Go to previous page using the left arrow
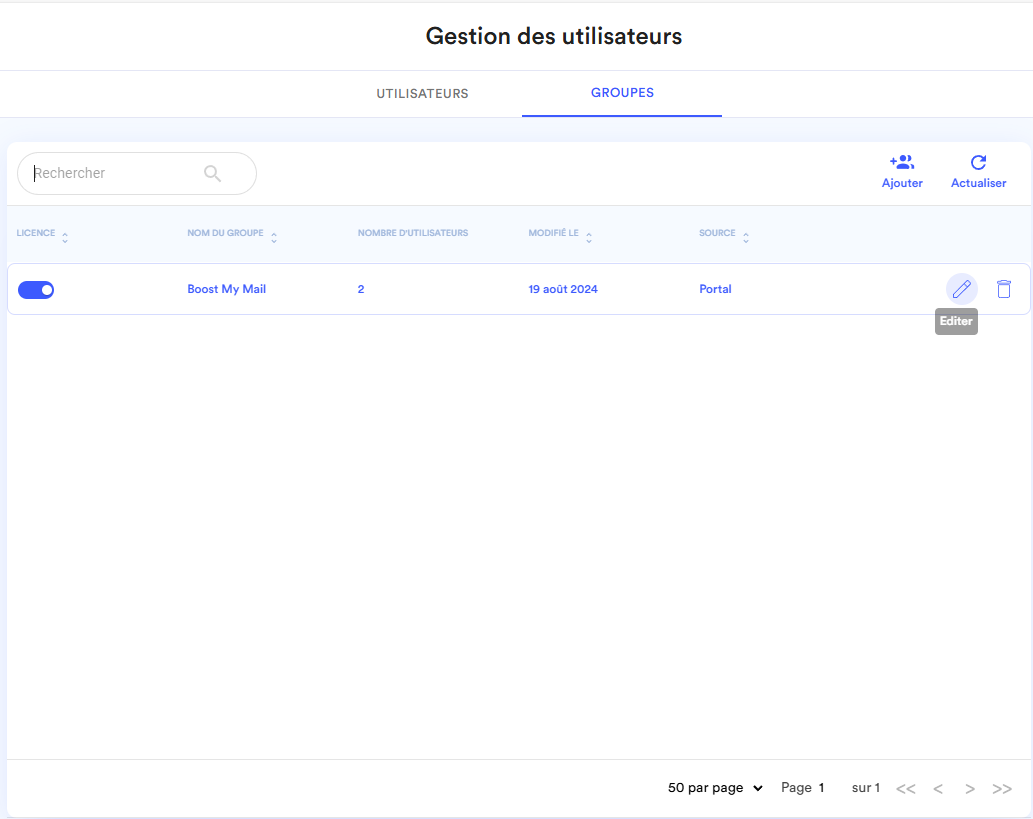This screenshot has width=1033, height=819. (x=938, y=789)
